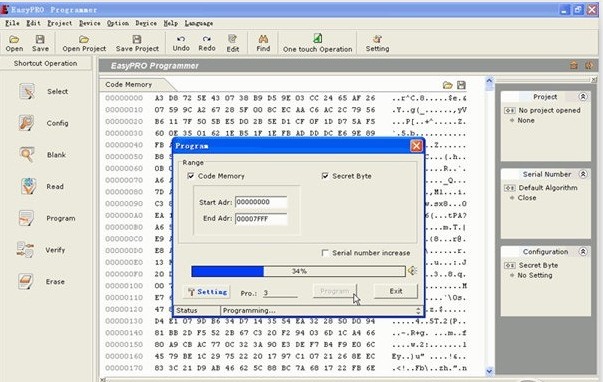Uncheck the Secret Byte checkbox
Screen dimensions: 603x382
point(325,176)
